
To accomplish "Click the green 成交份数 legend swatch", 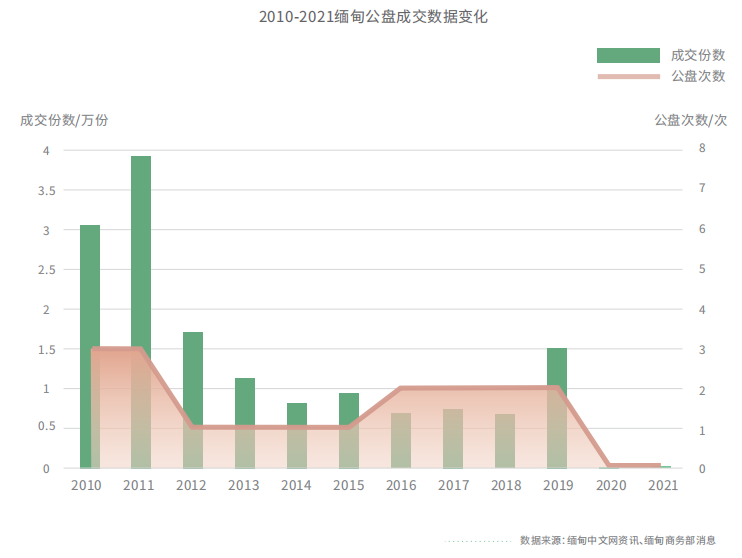I will (628, 55).
